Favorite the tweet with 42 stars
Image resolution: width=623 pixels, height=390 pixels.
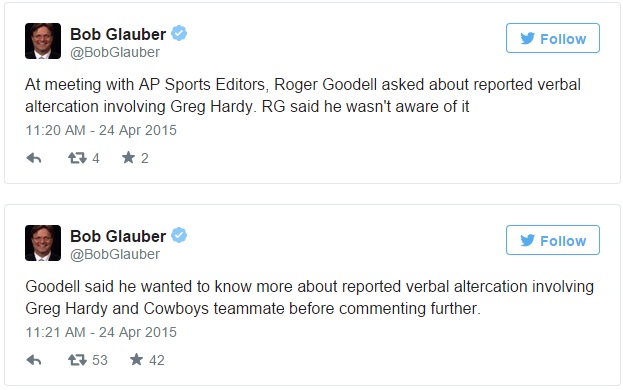pyautogui.click(x=136, y=359)
